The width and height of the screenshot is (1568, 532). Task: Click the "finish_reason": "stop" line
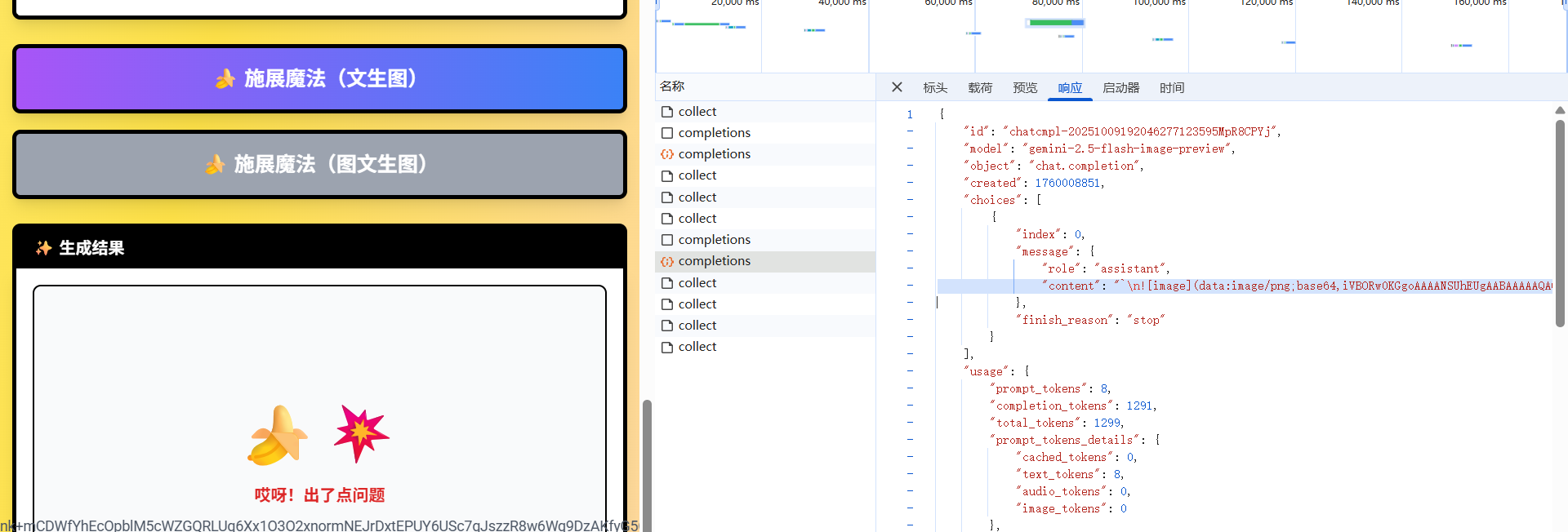(1090, 320)
